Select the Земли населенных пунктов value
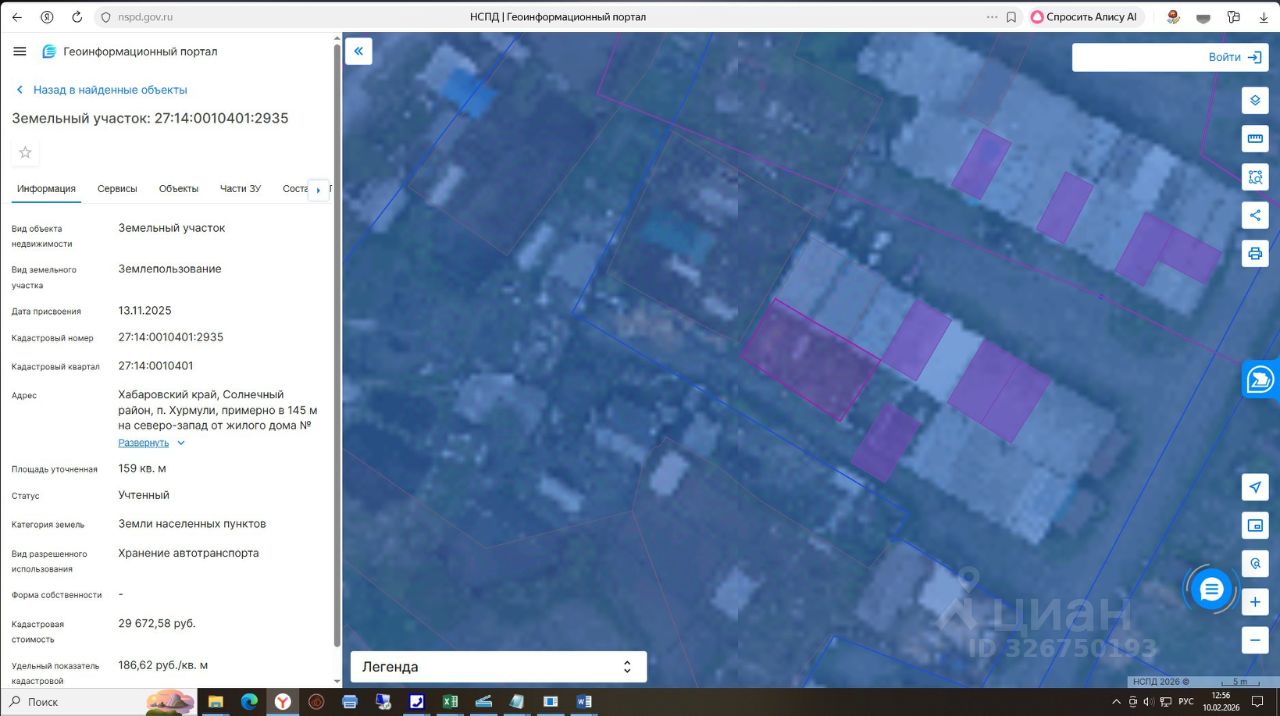Viewport: 1280px width, 716px height. click(x=192, y=524)
